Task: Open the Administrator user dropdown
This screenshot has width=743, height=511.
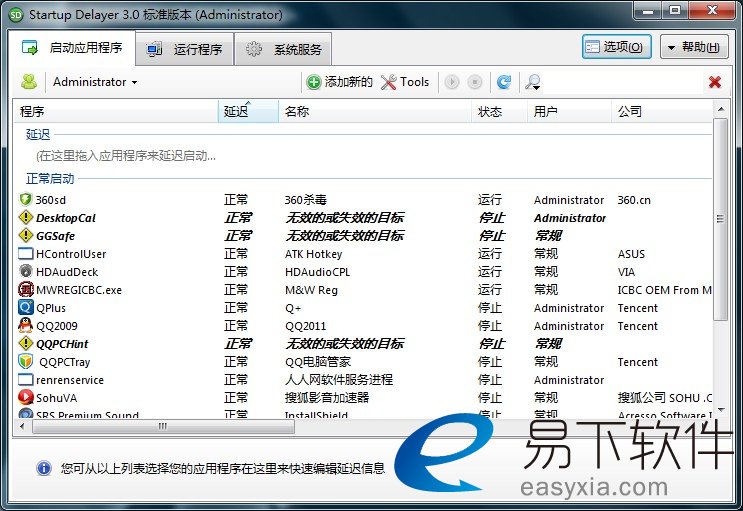Action: 95,82
